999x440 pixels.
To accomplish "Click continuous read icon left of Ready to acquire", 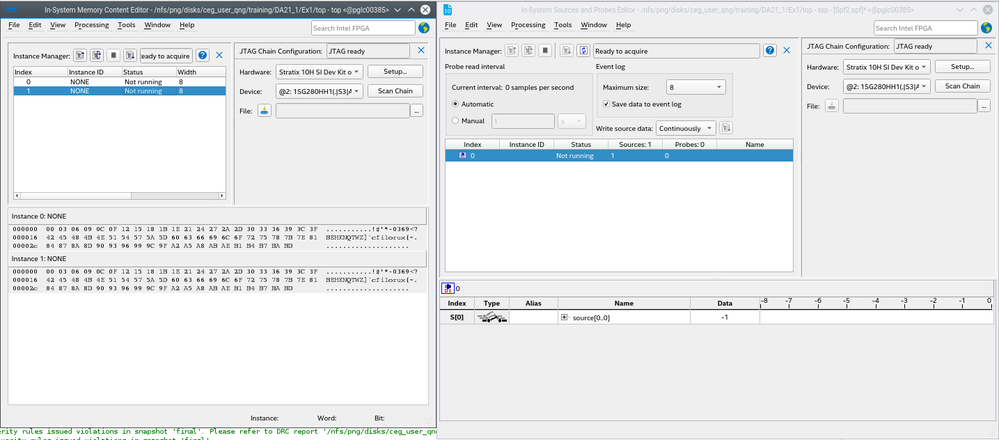I will (x=583, y=49).
